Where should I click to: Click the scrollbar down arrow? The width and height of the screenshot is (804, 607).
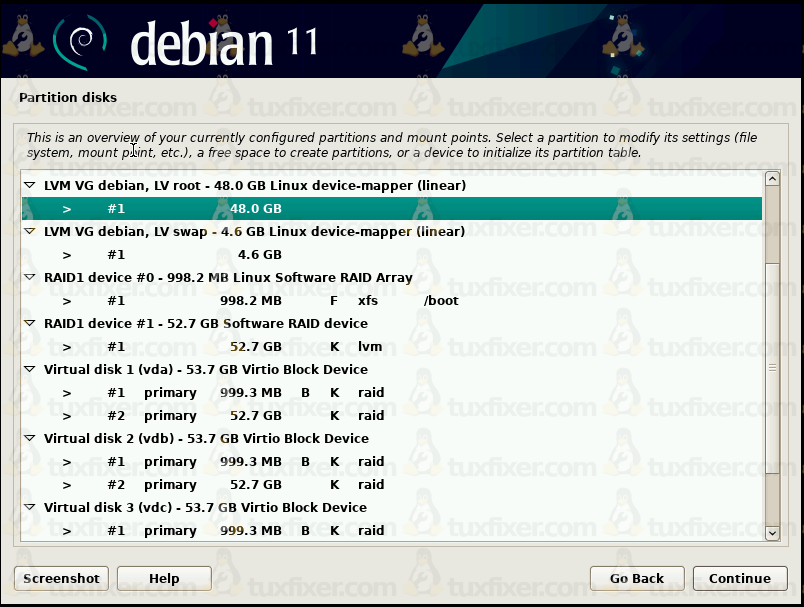[771, 533]
